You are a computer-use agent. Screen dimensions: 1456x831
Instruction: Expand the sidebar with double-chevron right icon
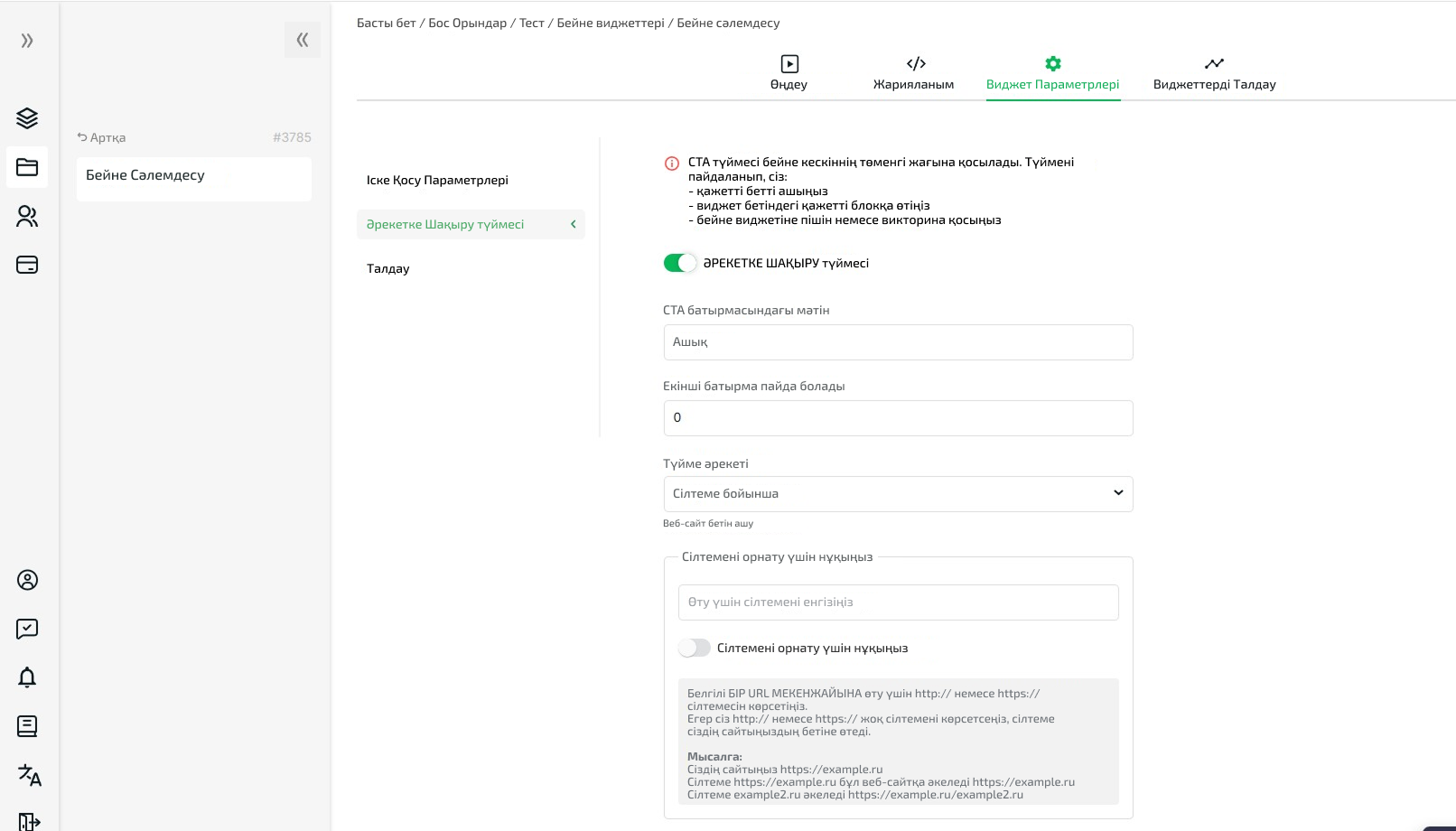click(27, 41)
